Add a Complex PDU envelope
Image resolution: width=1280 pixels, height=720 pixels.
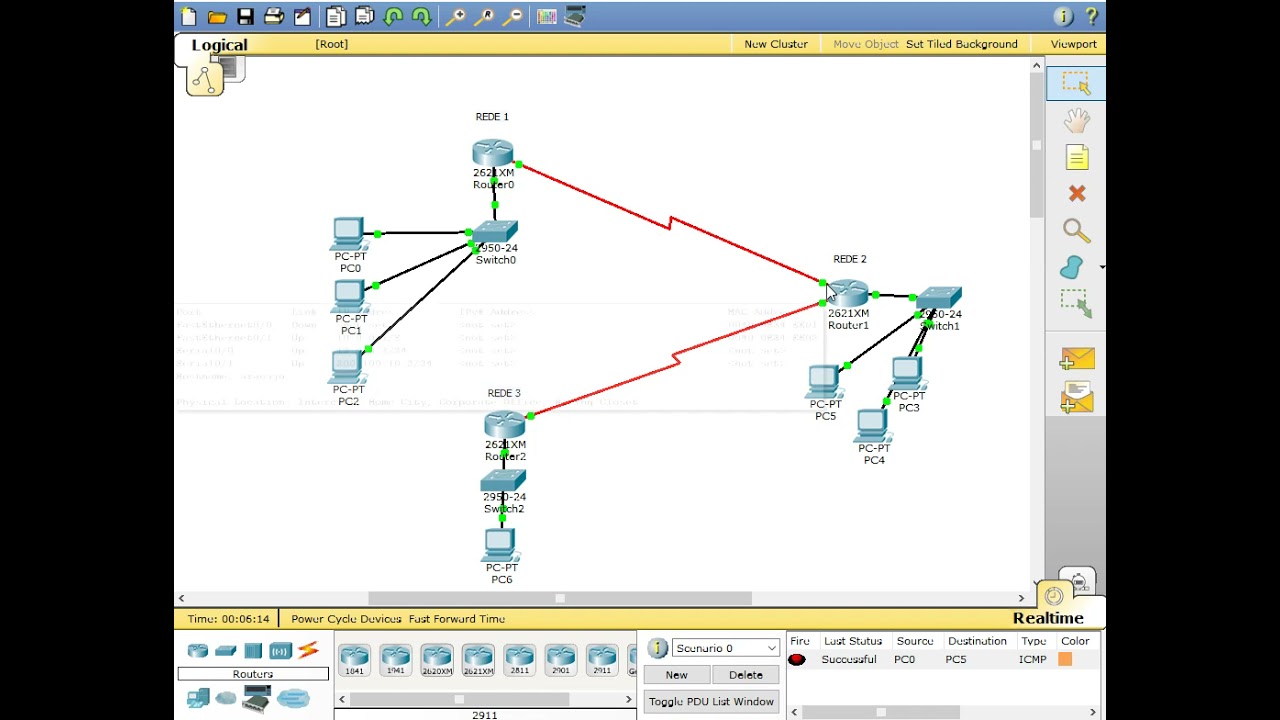(1076, 397)
